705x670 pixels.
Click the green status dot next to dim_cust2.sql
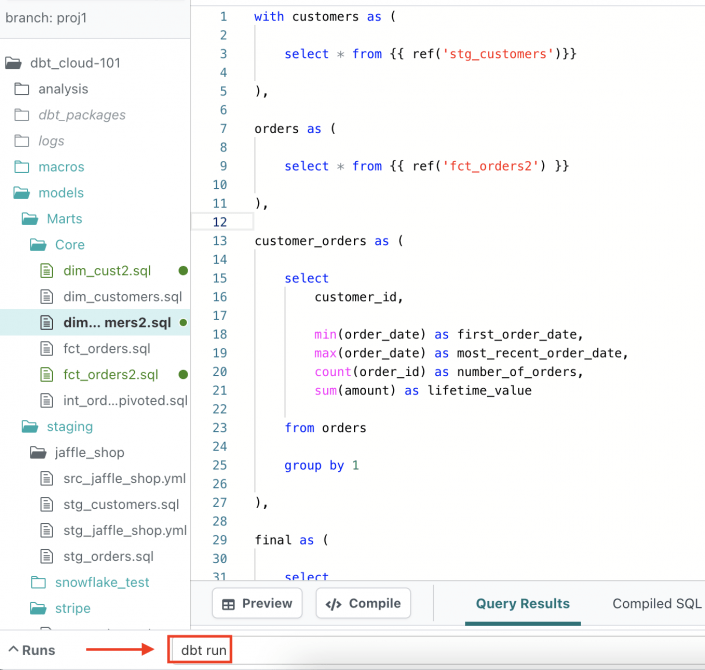click(183, 271)
